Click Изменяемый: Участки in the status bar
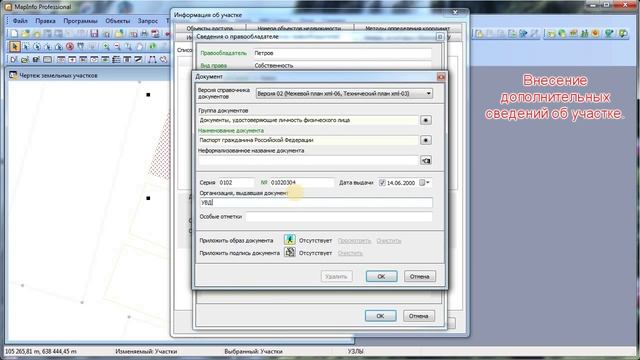Viewport: 640px width, 360px height. [x=146, y=351]
